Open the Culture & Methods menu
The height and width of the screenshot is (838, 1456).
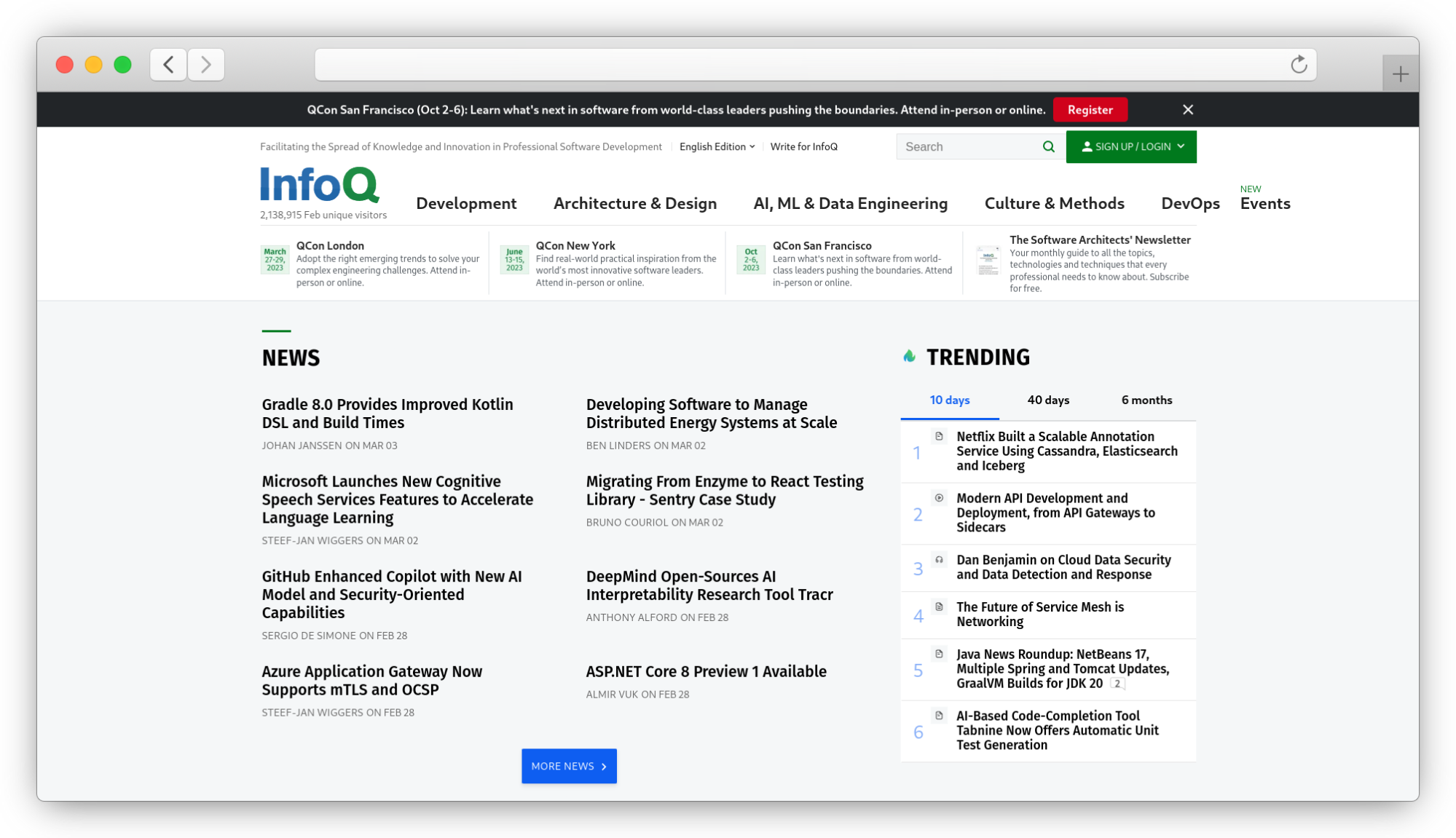(1054, 204)
